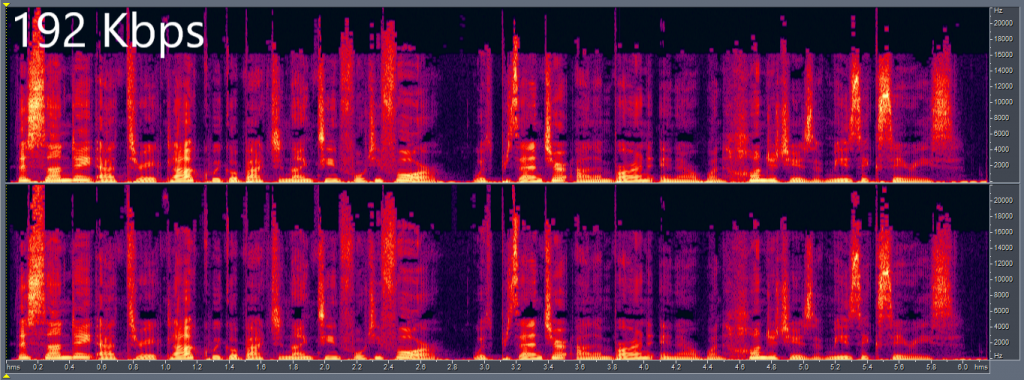Select 20000 on the lower channel frequency scale
The image size is (1024, 380).
[x=1002, y=200]
